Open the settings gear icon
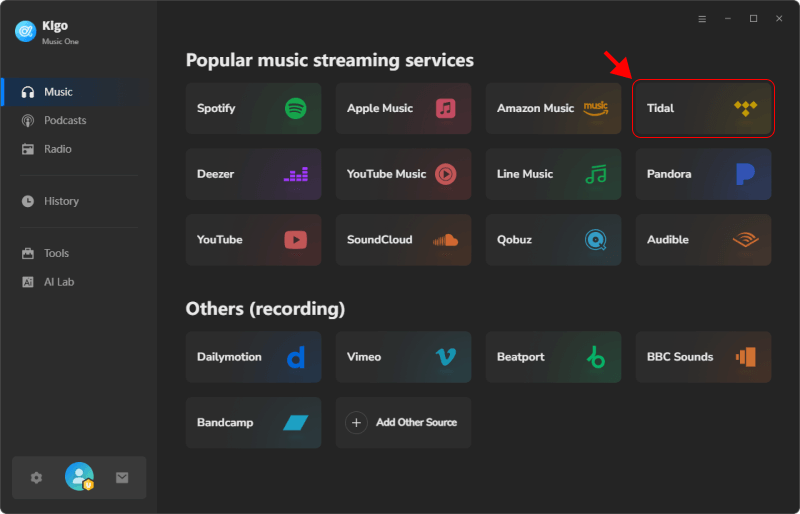This screenshot has width=800, height=514. pos(37,478)
